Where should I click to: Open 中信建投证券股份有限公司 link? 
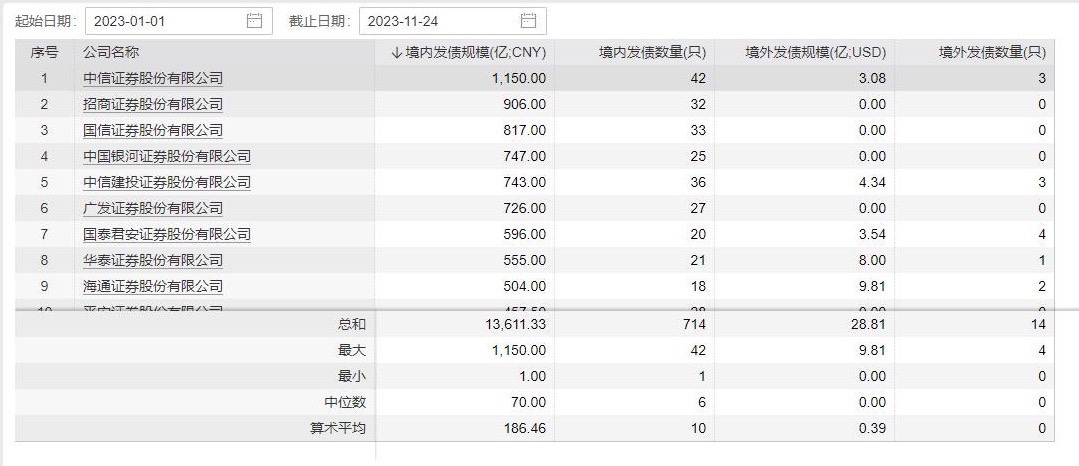pyautogui.click(x=167, y=182)
